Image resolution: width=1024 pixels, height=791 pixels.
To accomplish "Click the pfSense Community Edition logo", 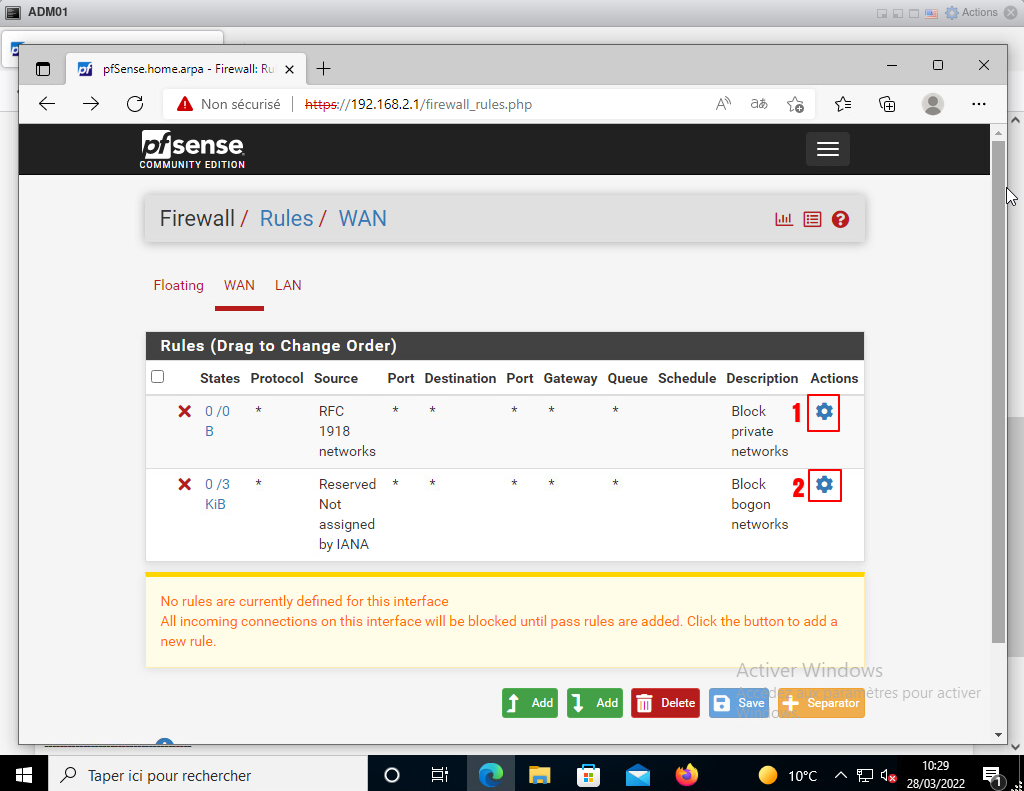I will click(x=192, y=149).
